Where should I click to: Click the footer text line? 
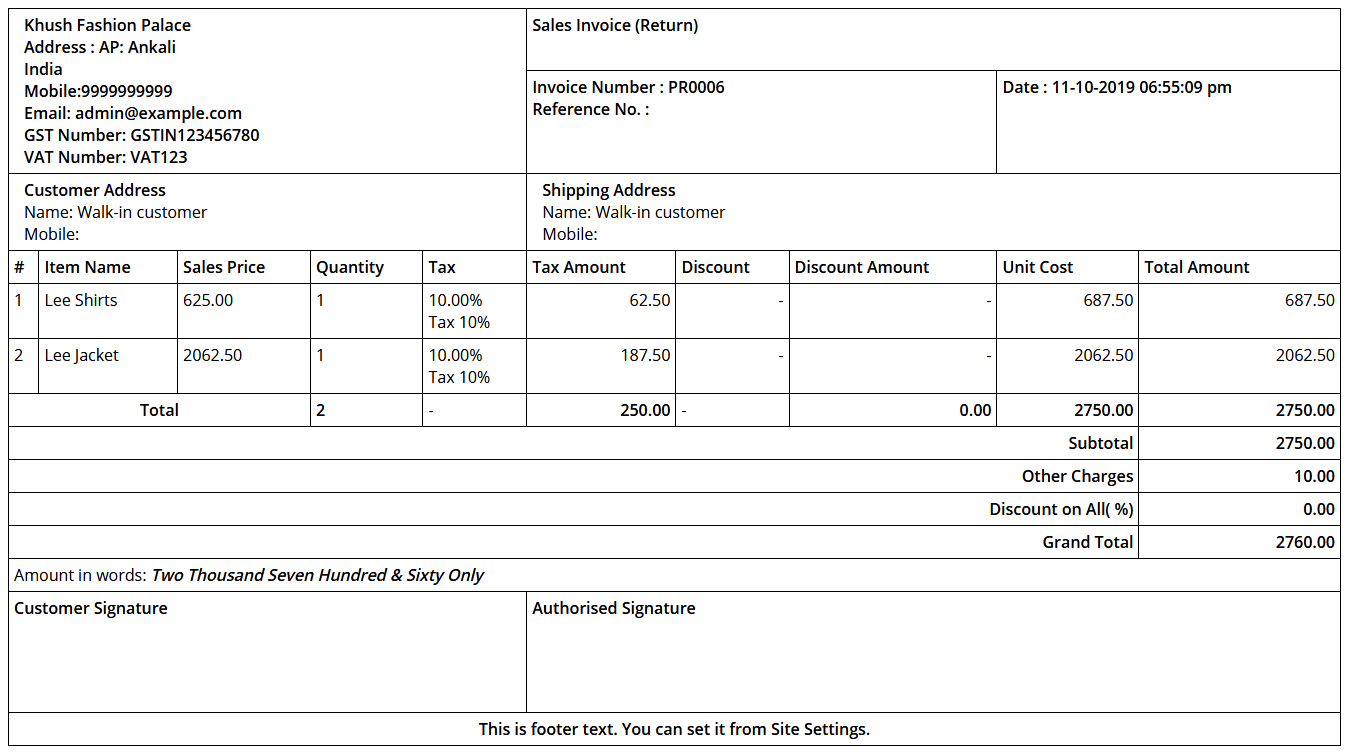(674, 729)
